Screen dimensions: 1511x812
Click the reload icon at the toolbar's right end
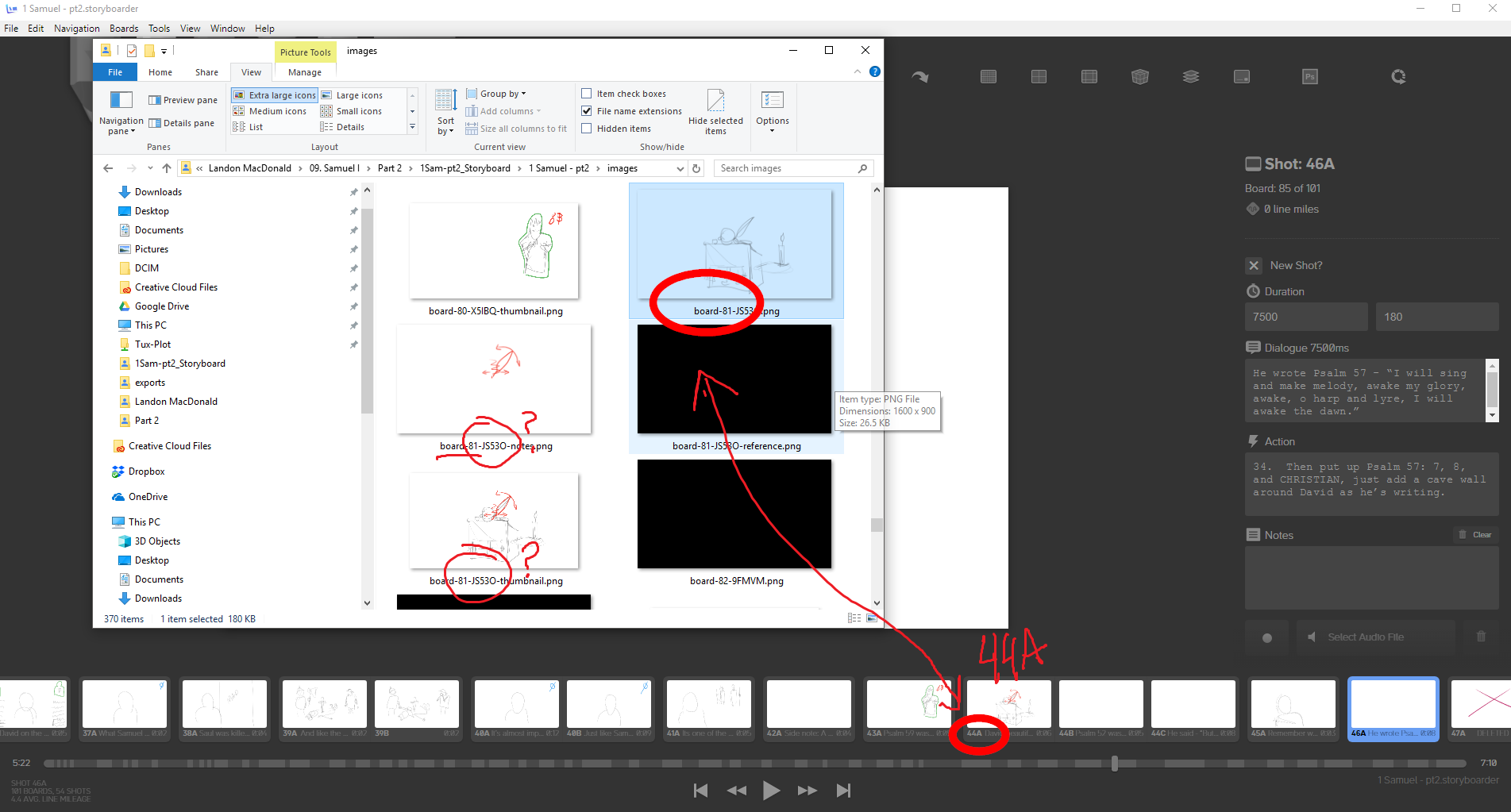(1398, 76)
